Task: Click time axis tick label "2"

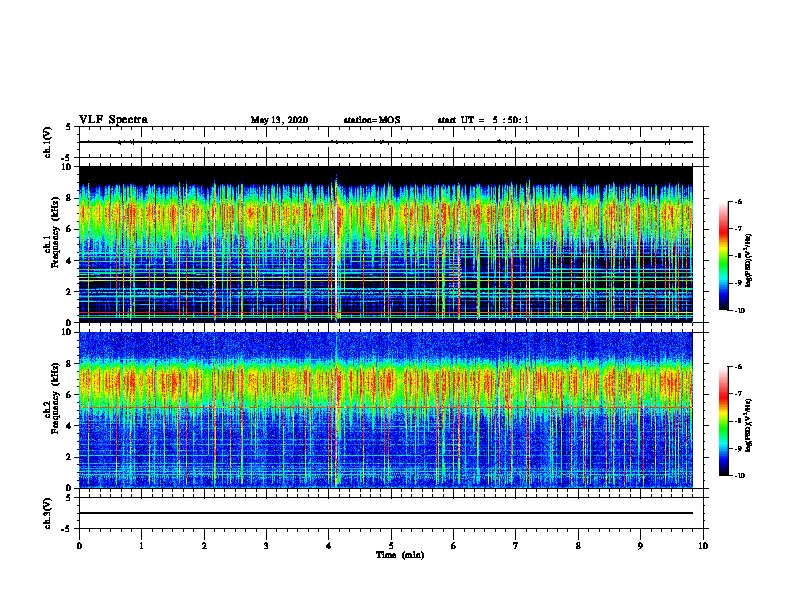Action: (204, 546)
